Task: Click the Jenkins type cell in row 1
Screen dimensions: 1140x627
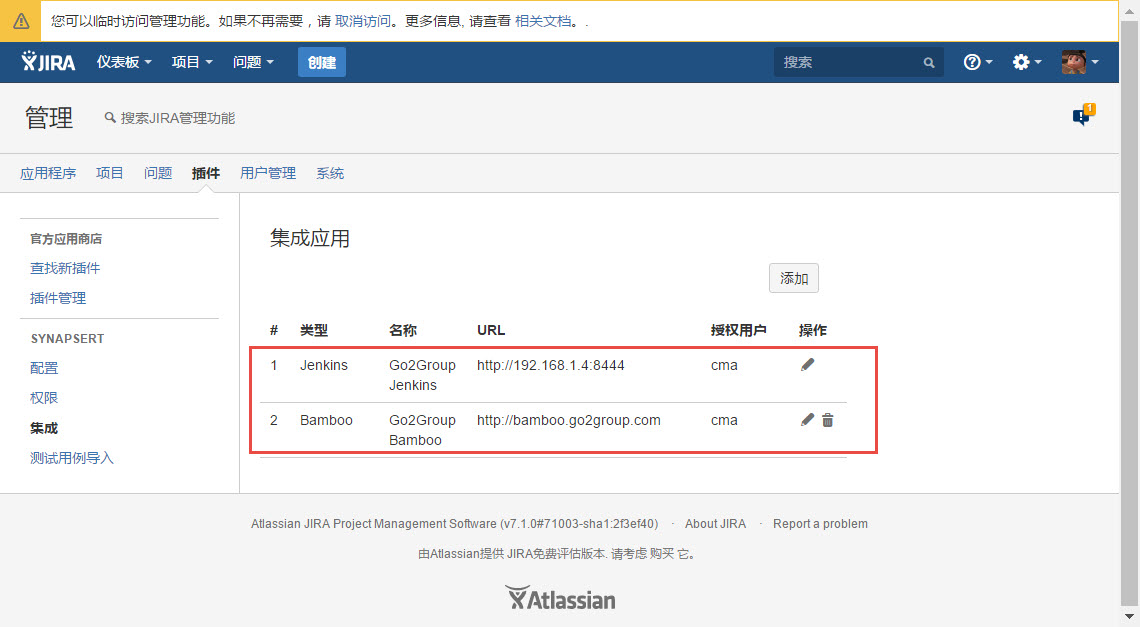Action: pyautogui.click(x=324, y=365)
